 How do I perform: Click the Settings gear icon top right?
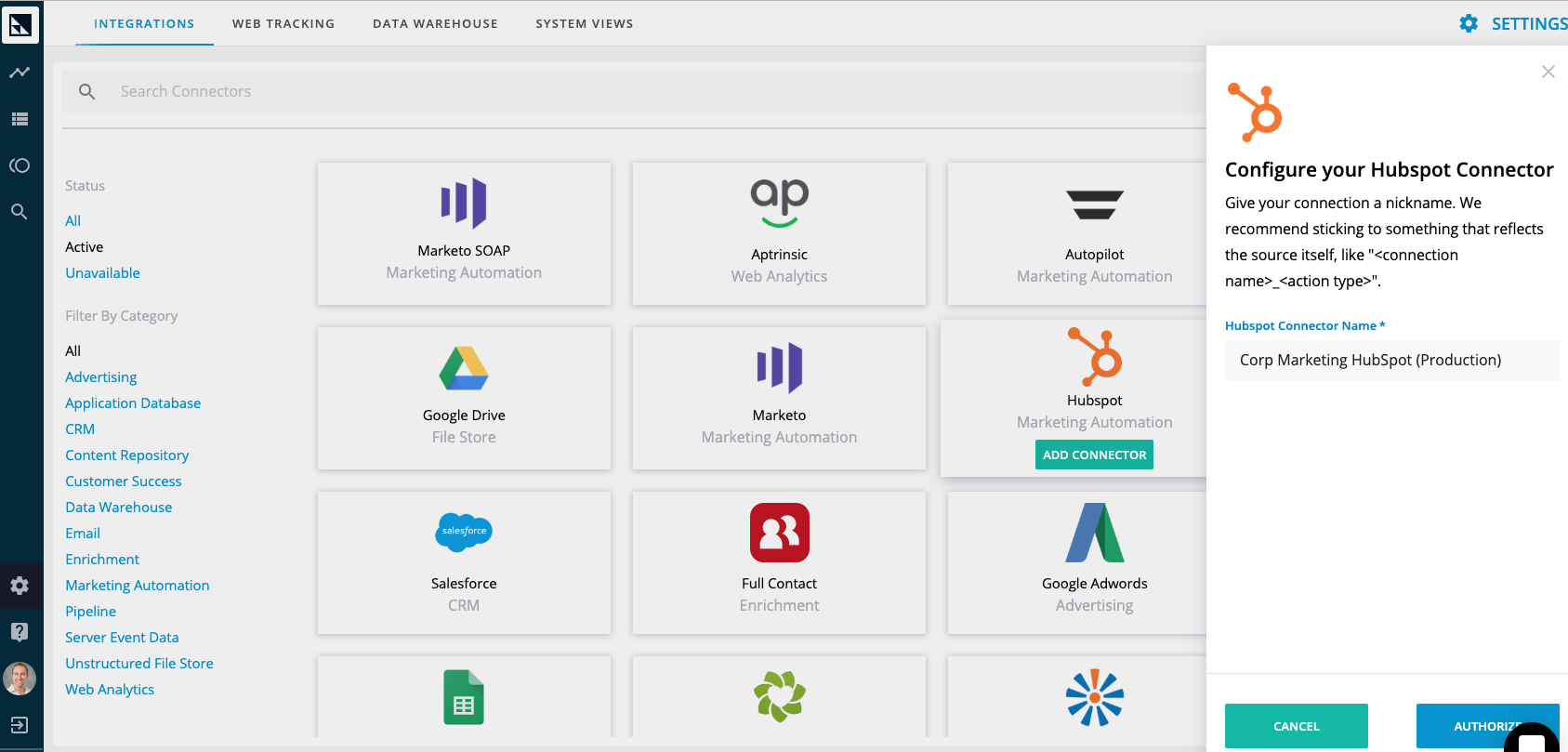(x=1469, y=24)
